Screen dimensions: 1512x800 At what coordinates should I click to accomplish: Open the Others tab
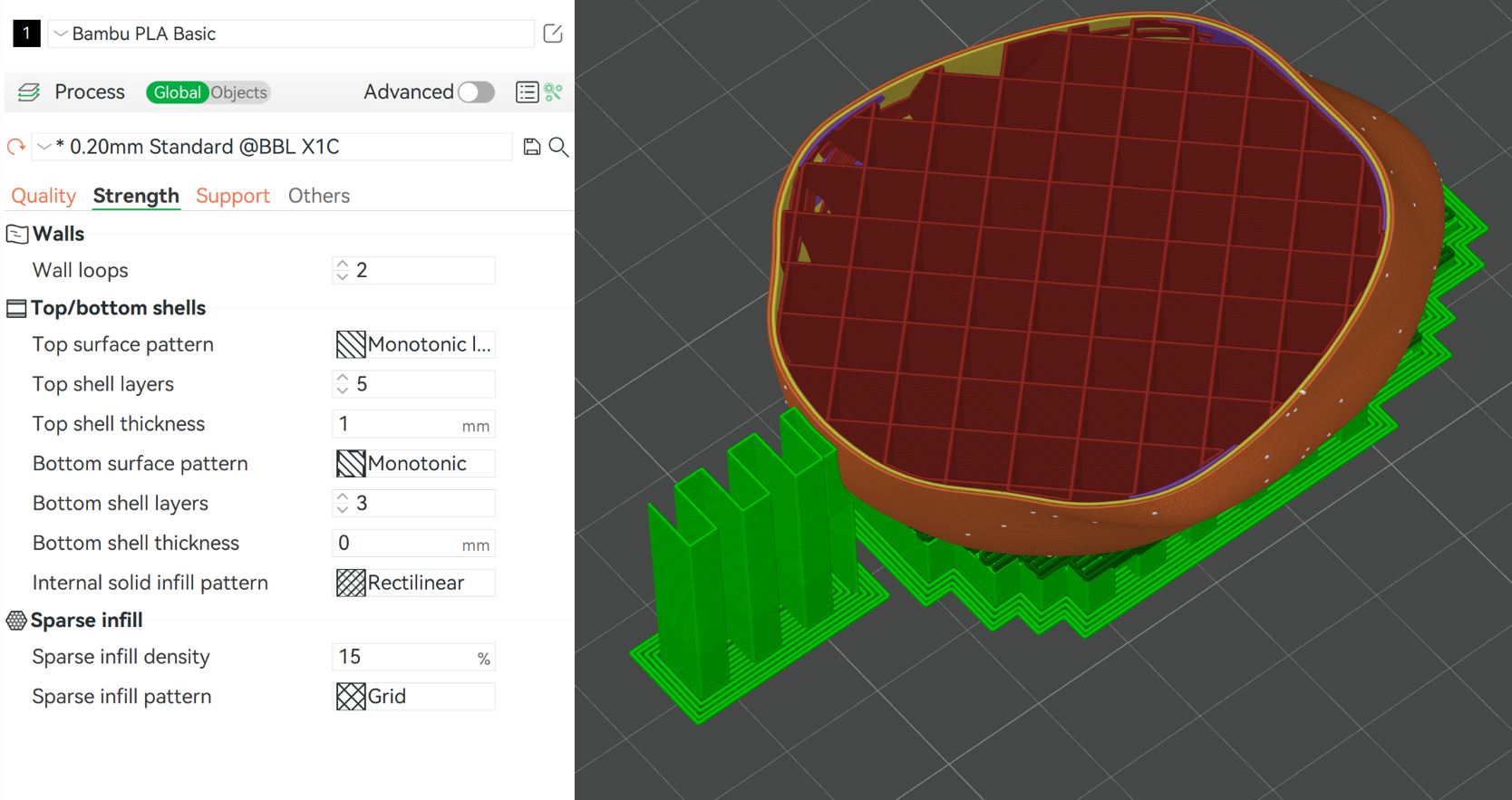pyautogui.click(x=318, y=196)
